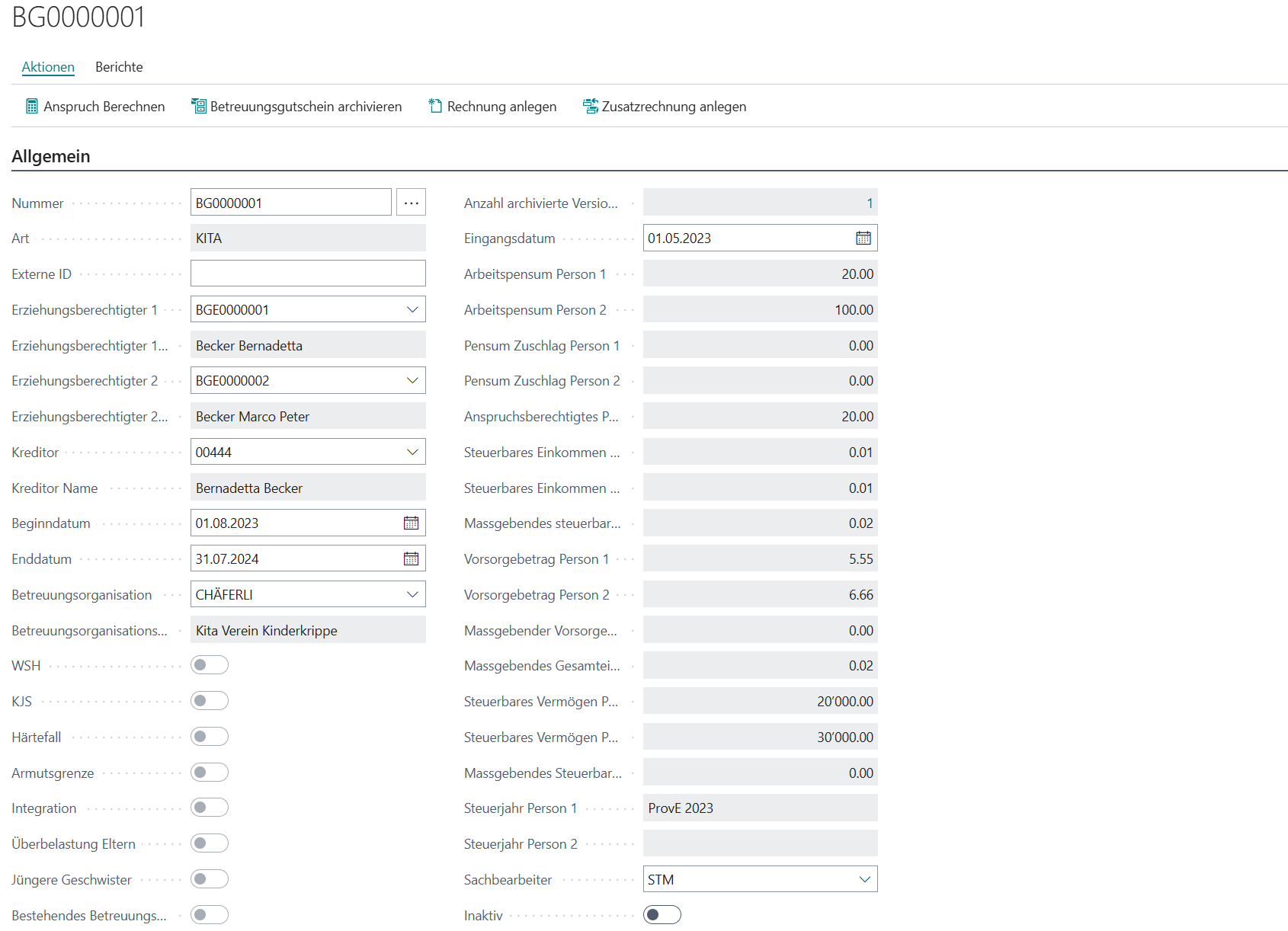Open the Betreuungsorganisation dropdown
Viewport: 1288px width, 931px height.
[412, 595]
